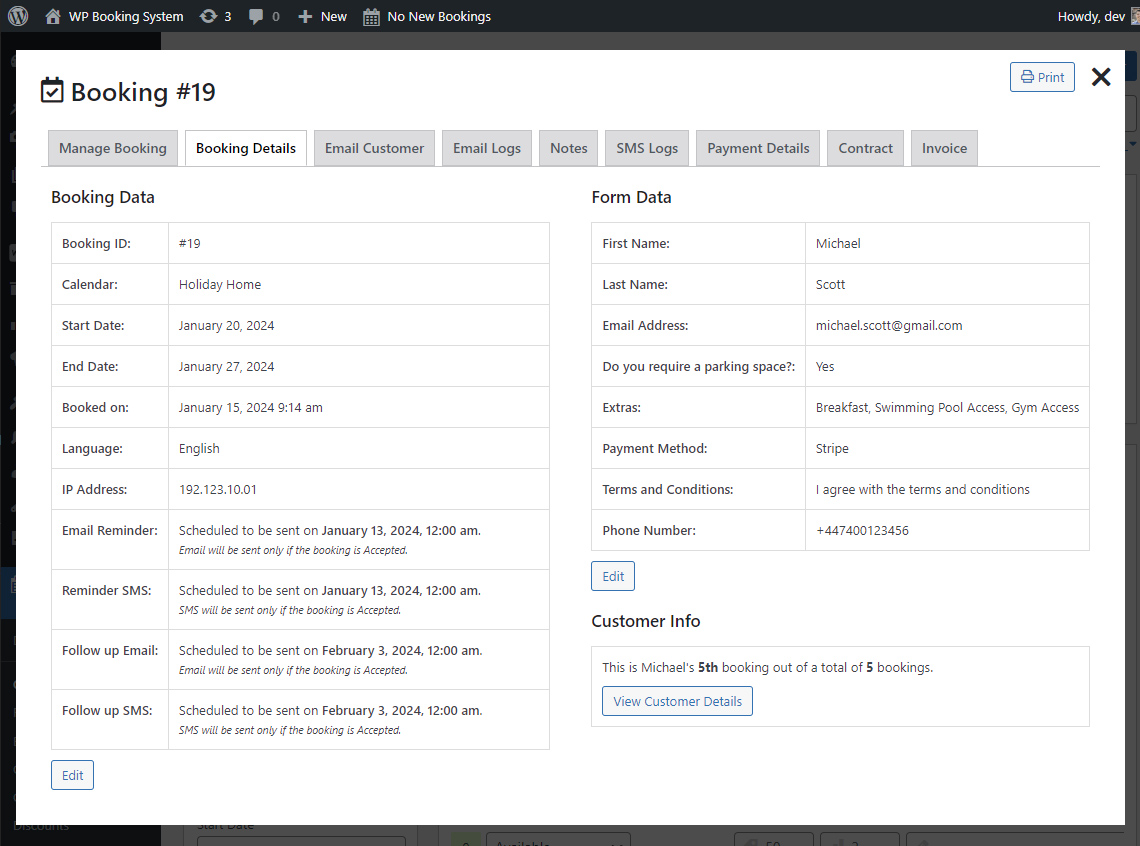
Task: Select the SMS Logs tab
Action: (646, 147)
